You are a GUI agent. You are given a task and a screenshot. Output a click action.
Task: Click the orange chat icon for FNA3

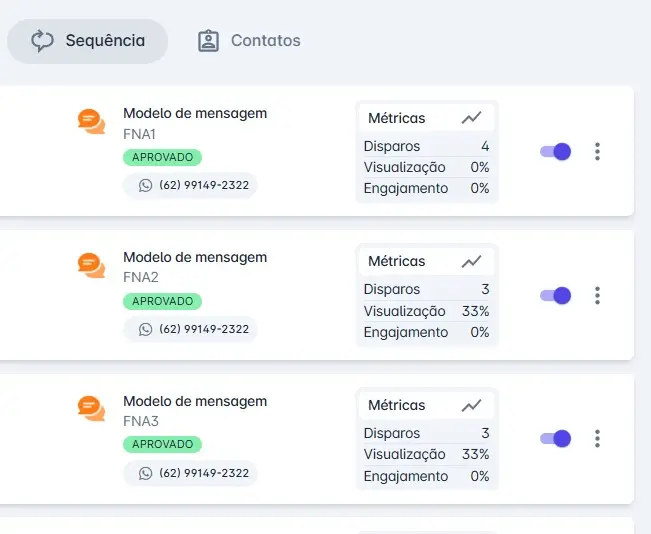coord(91,409)
